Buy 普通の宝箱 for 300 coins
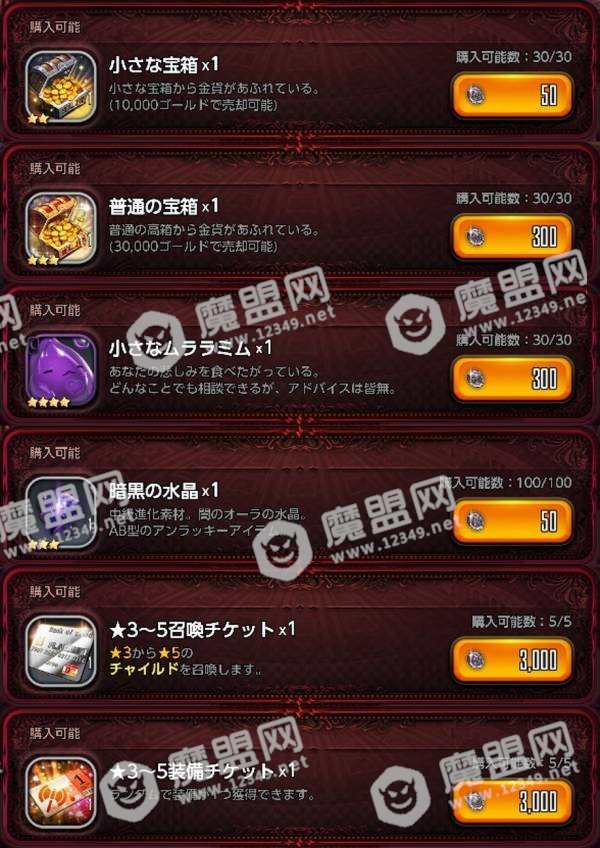Screen dimensions: 600x848 512,237
